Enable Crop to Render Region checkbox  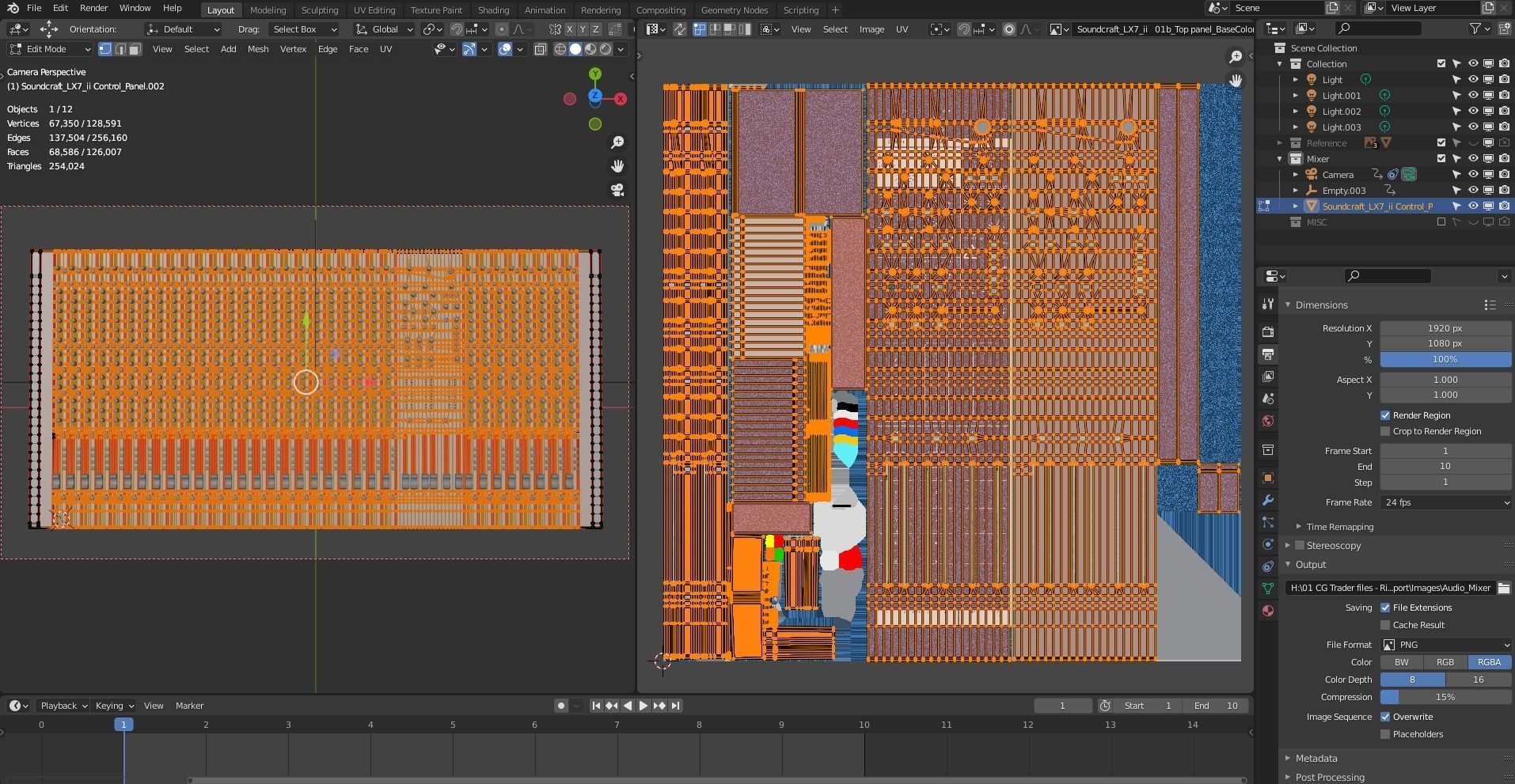click(1385, 431)
